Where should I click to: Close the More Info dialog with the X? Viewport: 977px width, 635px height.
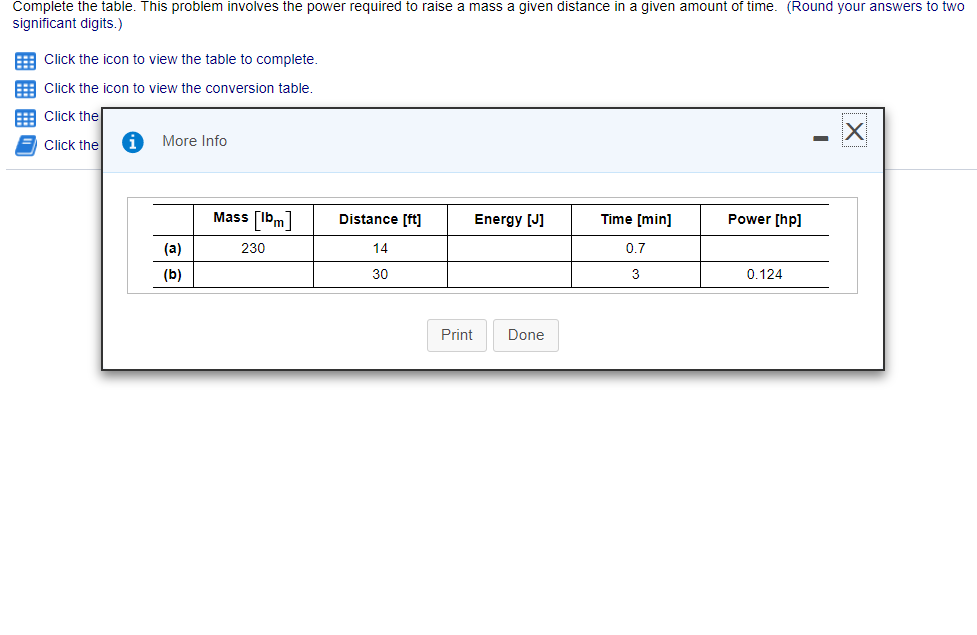(x=854, y=131)
